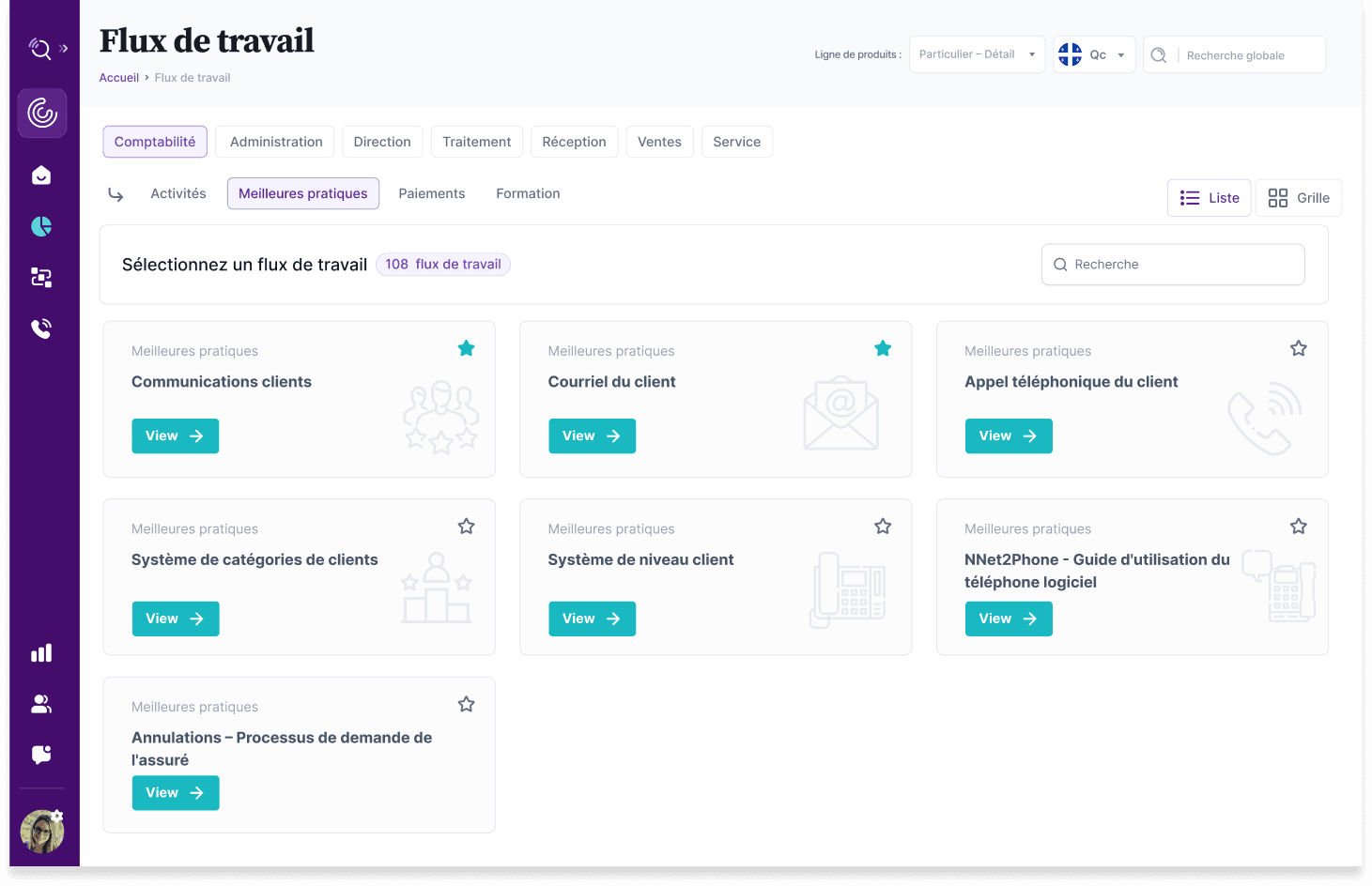Unfavorite the Communications clients card star
The image size is (1372, 886).
(466, 349)
